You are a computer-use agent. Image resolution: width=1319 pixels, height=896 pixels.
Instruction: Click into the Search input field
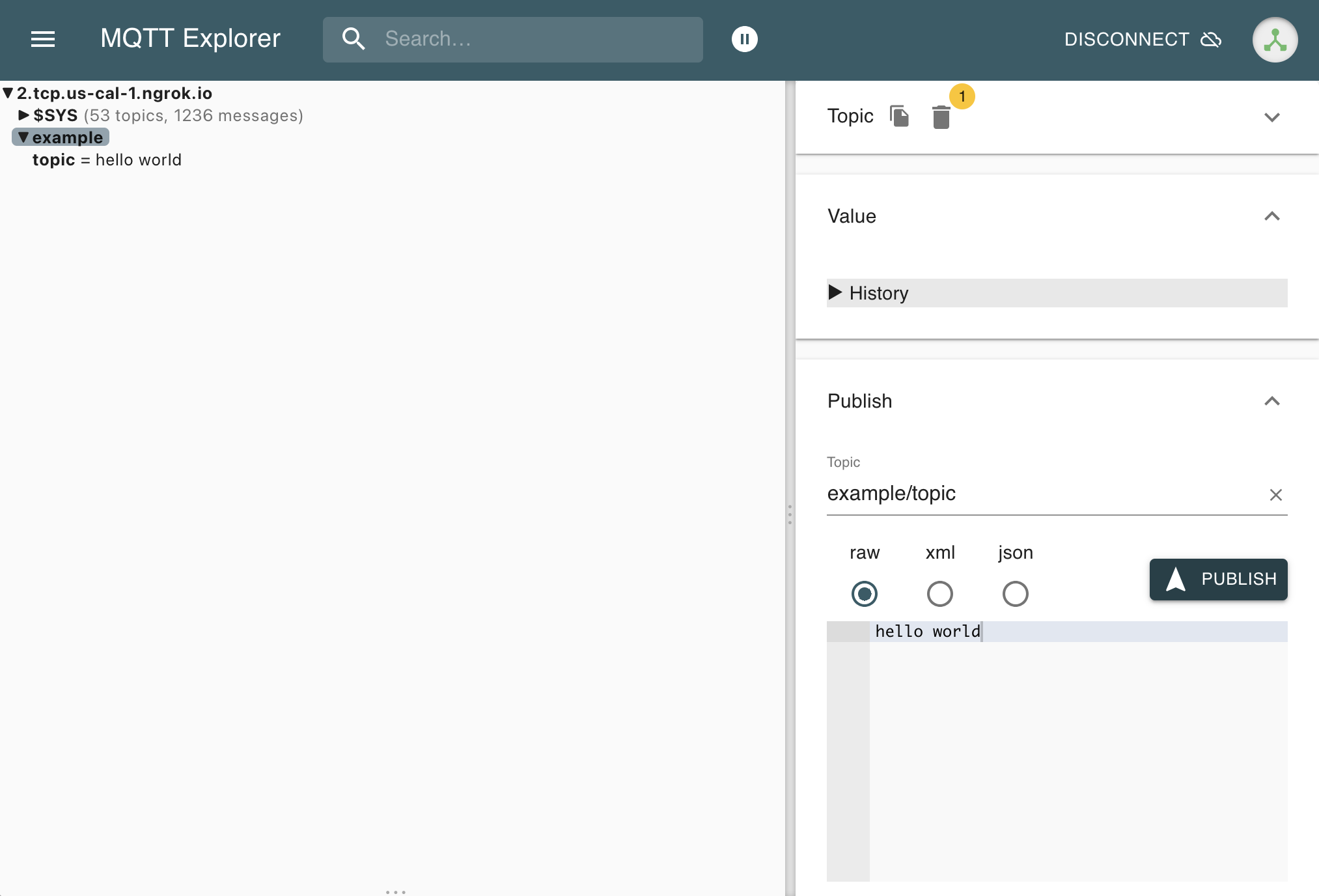click(534, 39)
